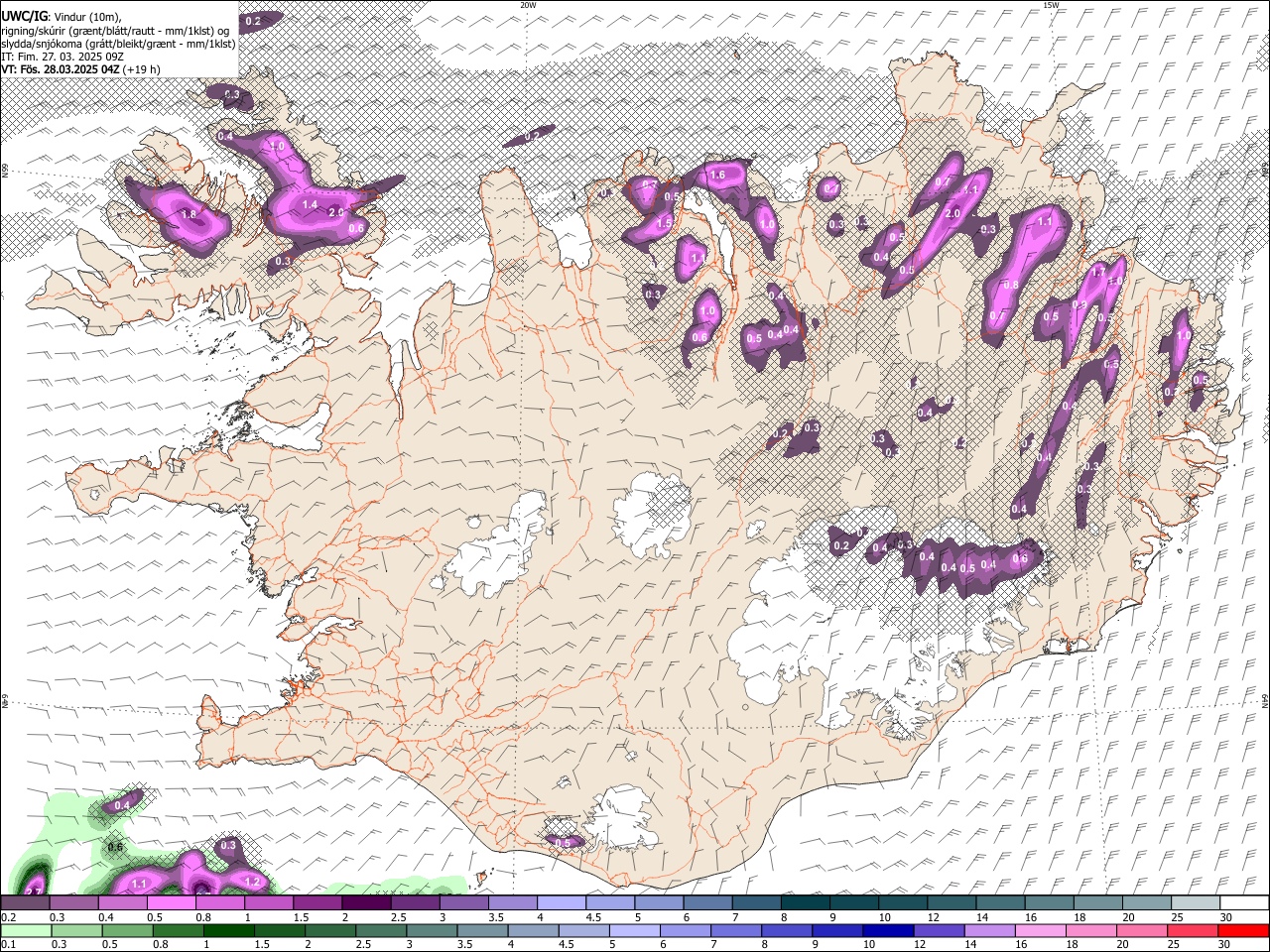Pick the dark teal 8–9 snow scale swatch
The height and width of the screenshot is (952, 1270).
[x=805, y=902]
